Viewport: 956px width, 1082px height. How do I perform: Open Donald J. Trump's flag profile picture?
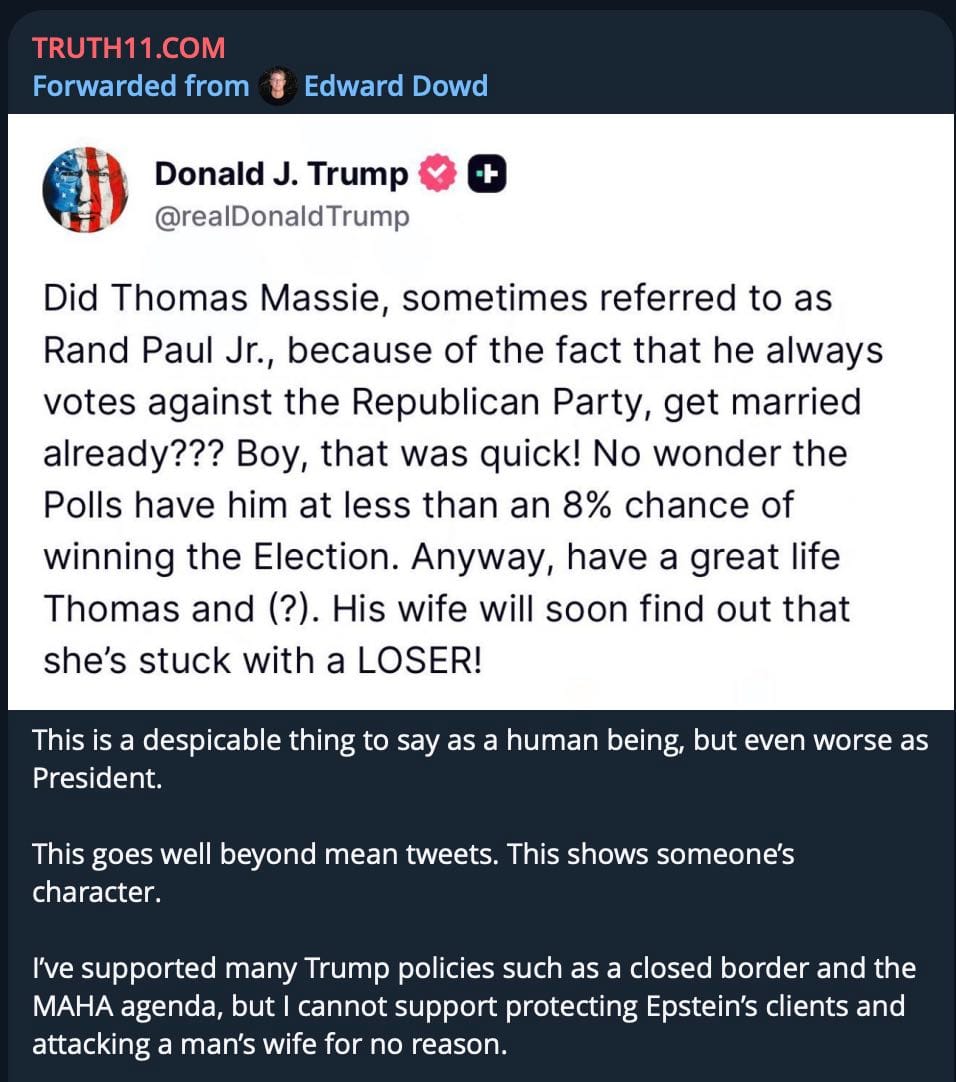tap(85, 190)
